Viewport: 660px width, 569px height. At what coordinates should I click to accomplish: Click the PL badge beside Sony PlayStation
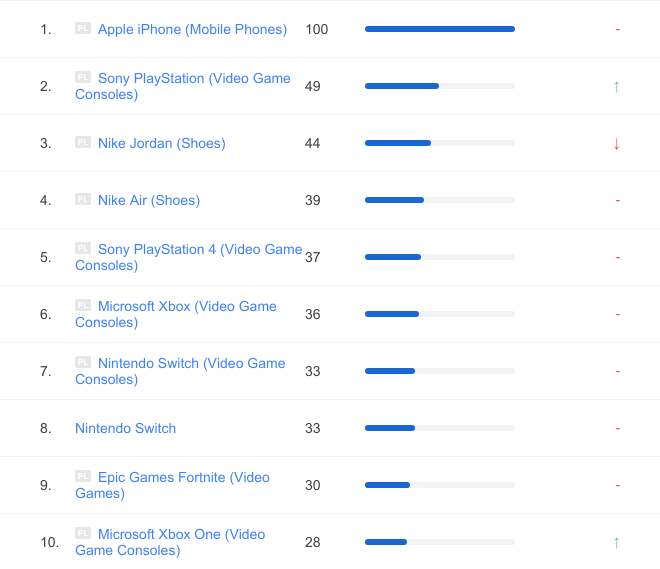pos(83,77)
